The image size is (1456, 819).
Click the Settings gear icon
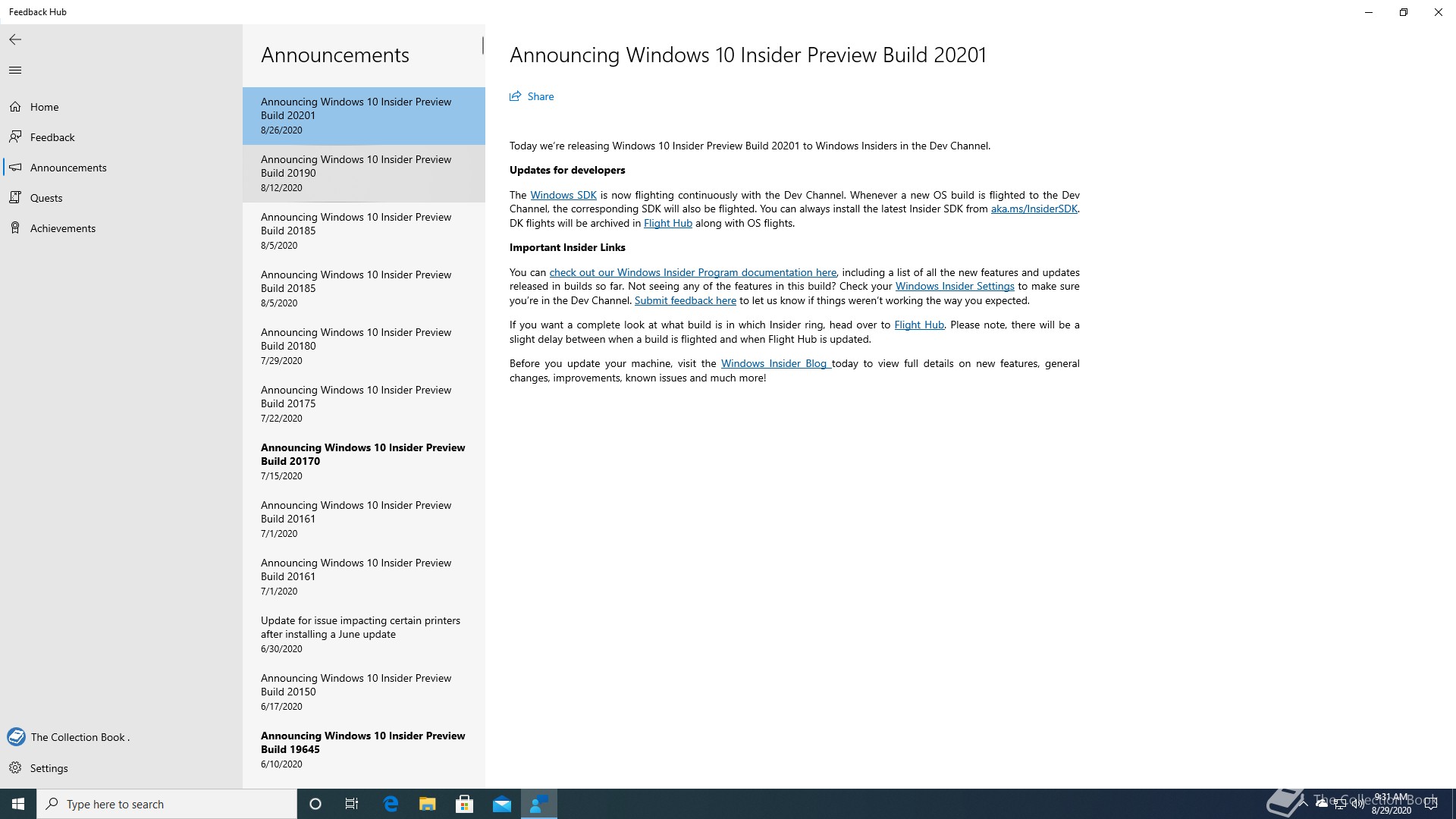(15, 768)
